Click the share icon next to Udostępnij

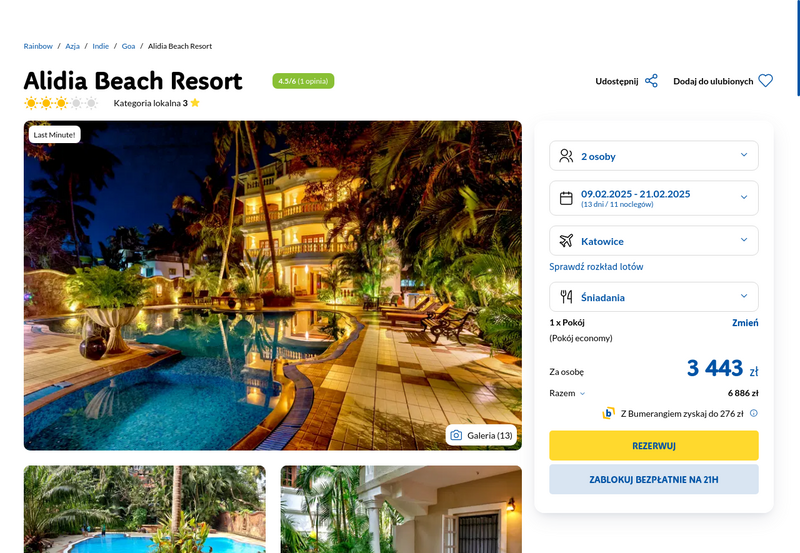(x=651, y=81)
